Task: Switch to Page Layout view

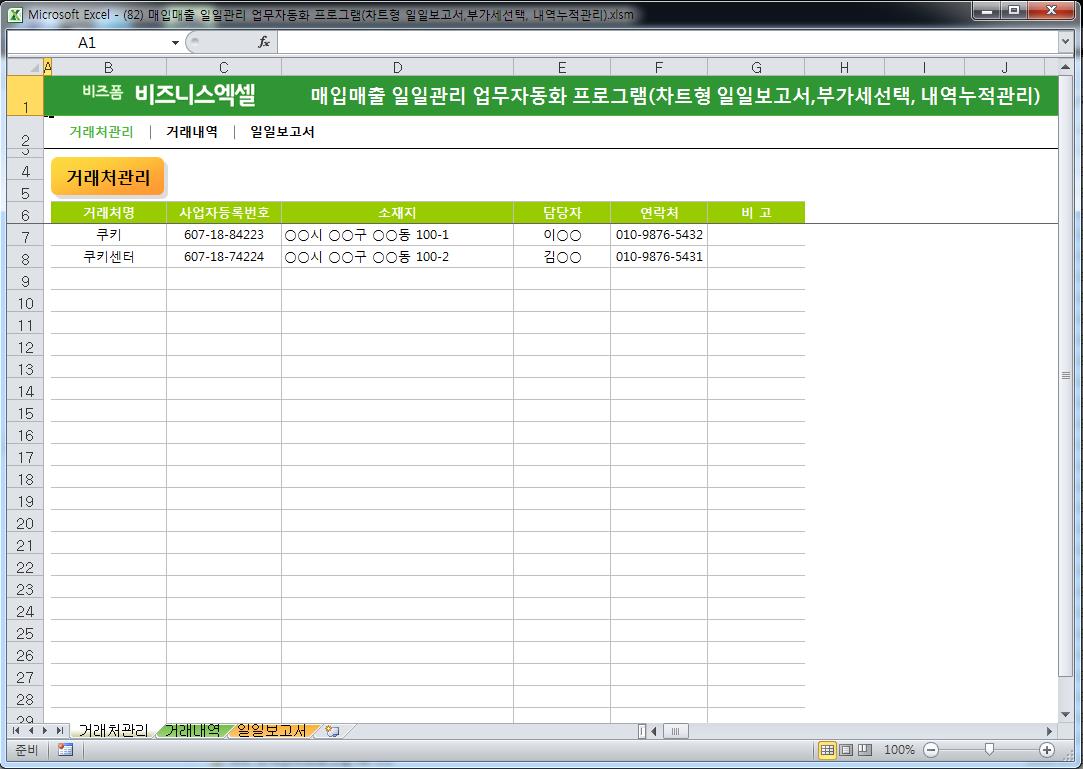Action: point(846,750)
